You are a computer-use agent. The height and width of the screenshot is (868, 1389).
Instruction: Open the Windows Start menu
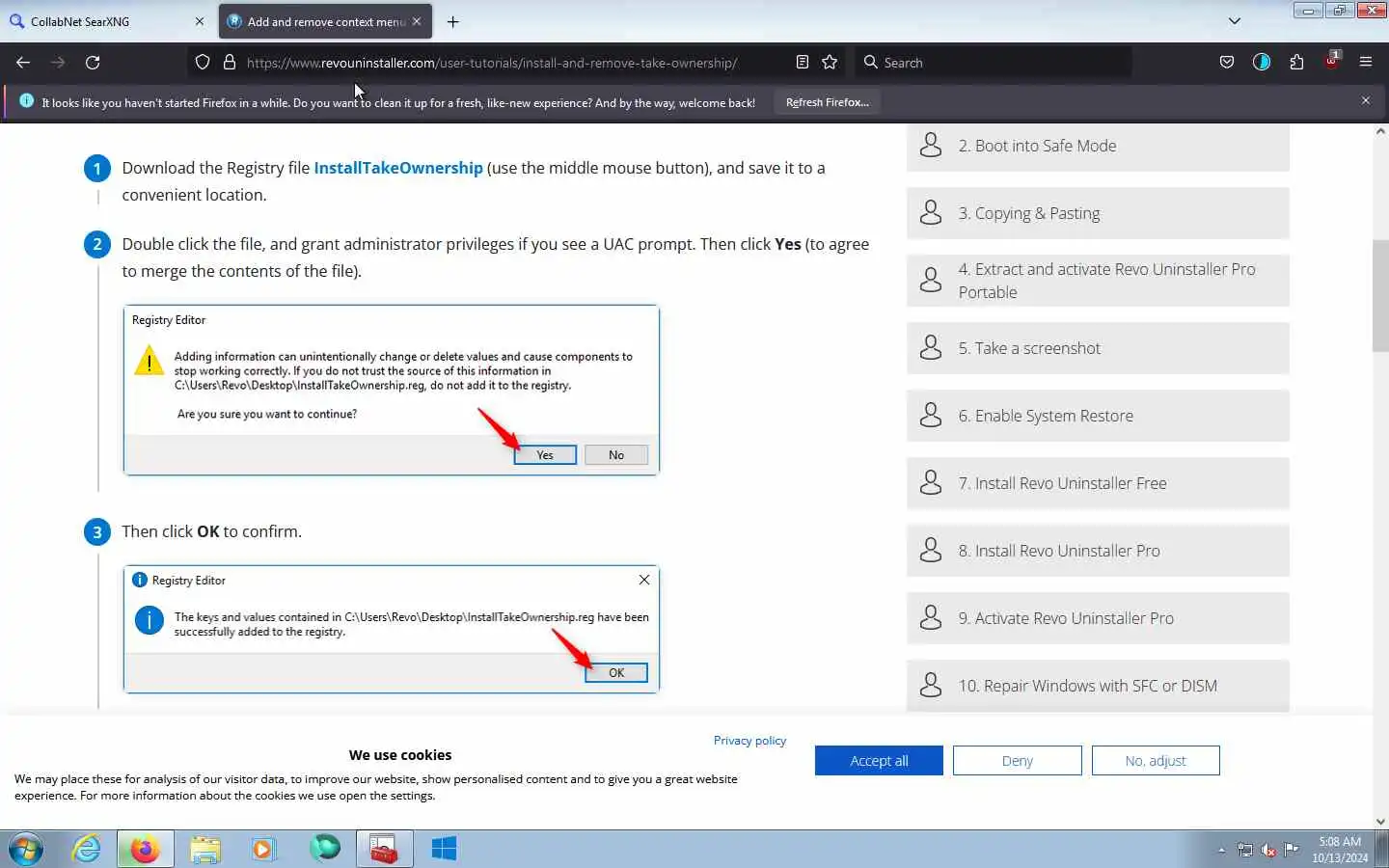tap(25, 850)
